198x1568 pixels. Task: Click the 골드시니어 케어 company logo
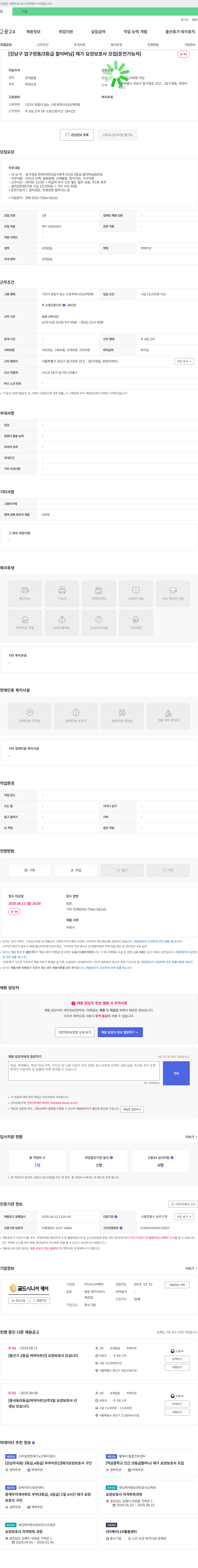coord(29,1288)
